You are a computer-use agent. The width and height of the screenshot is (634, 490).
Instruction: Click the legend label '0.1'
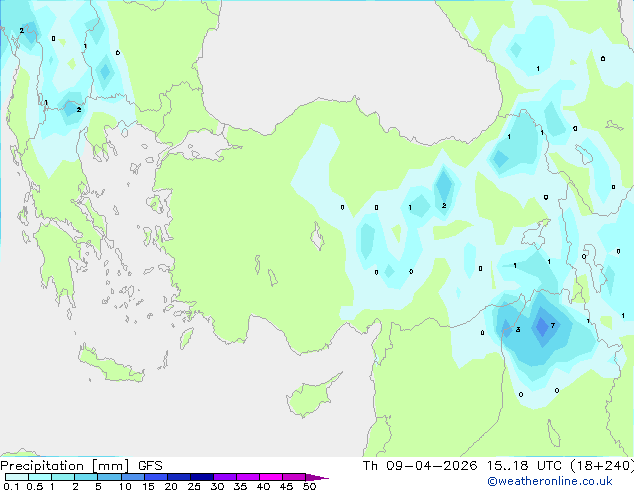coord(11,486)
